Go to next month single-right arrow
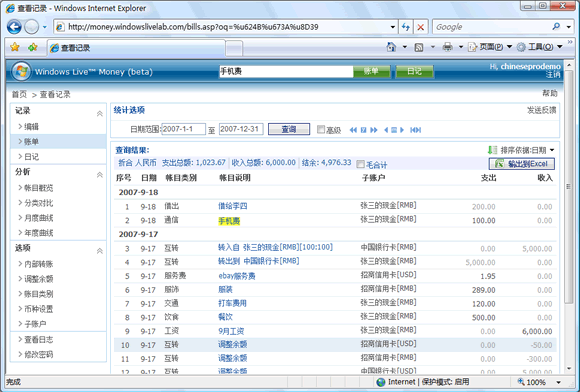This screenshot has height=392, width=580. click(402, 130)
